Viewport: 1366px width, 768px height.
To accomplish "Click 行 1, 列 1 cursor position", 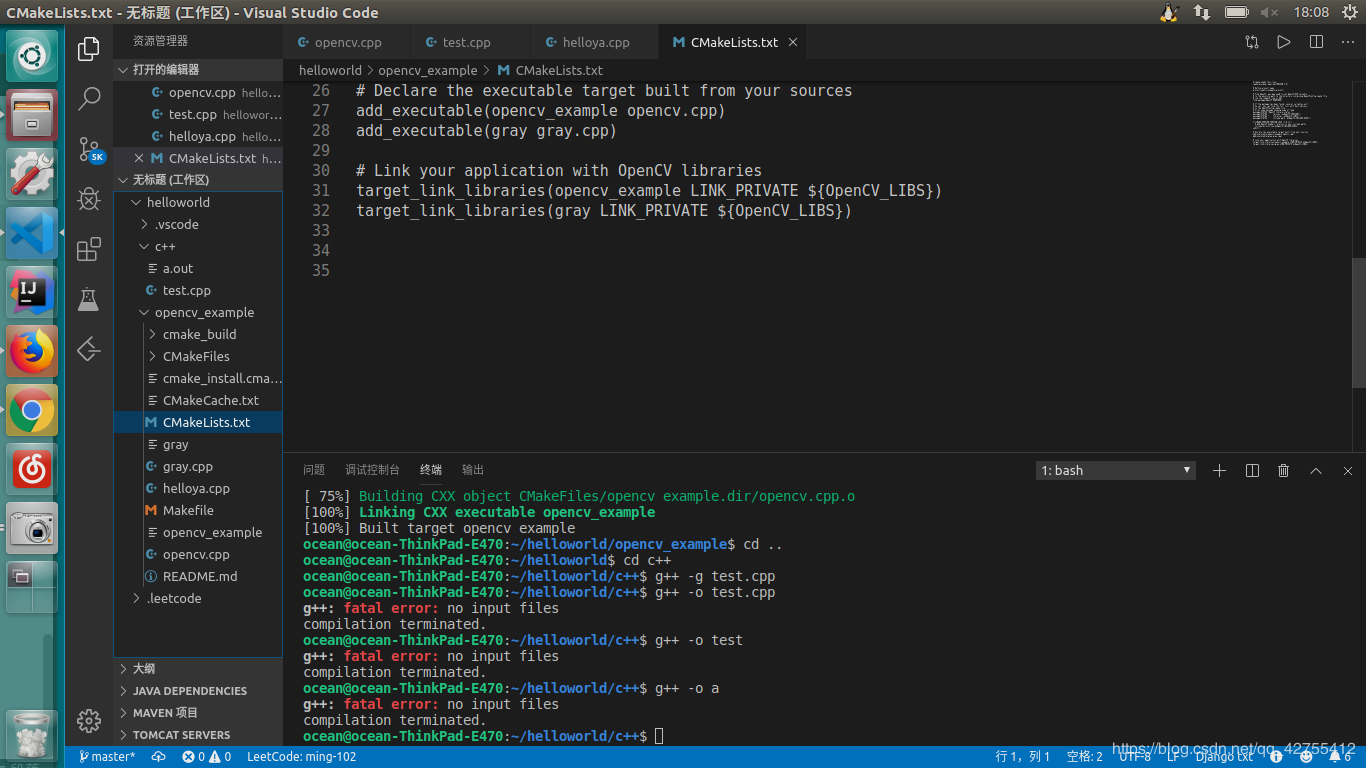I will click(1023, 757).
